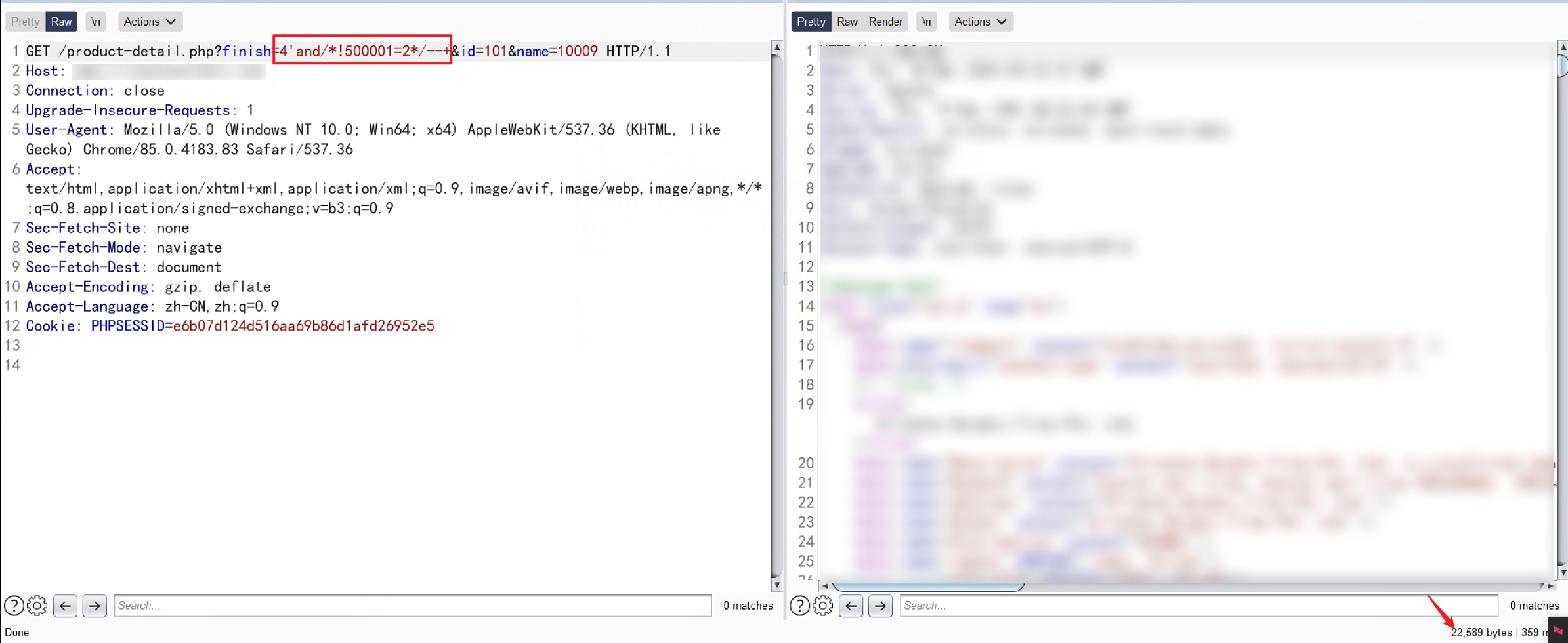Click the request vertical scrollbar thumb
Screen dimensions: 1568x643
click(x=776, y=315)
